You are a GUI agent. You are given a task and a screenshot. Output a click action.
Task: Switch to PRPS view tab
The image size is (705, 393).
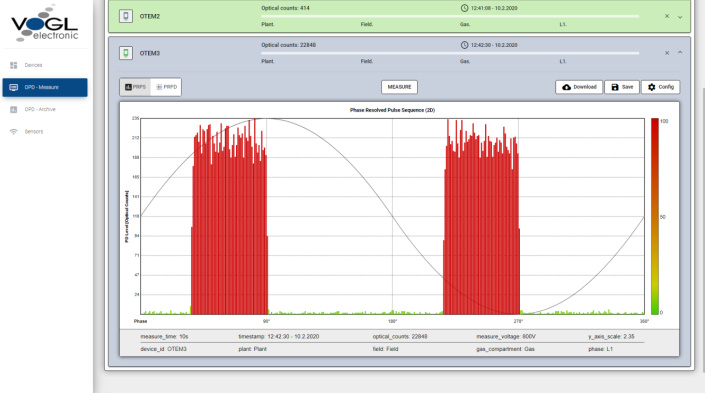pyautogui.click(x=135, y=87)
